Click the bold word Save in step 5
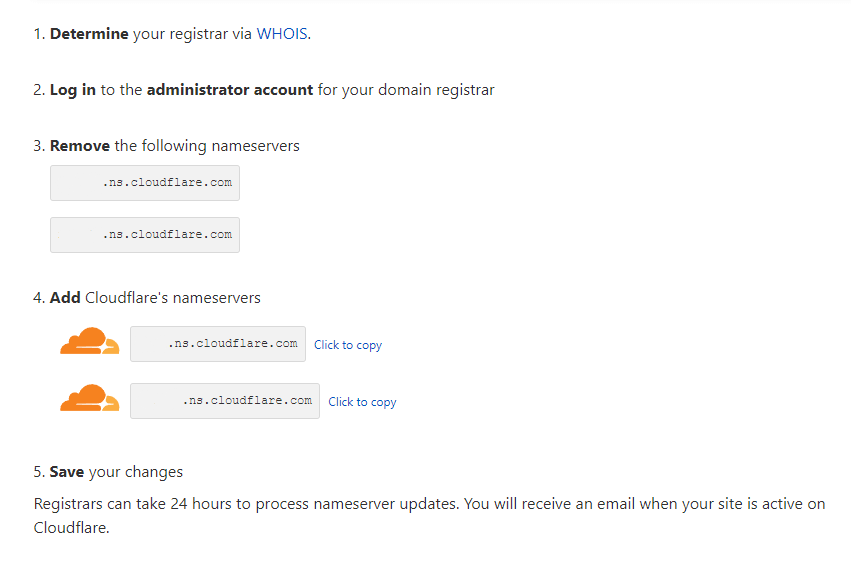This screenshot has height=564, width=851. pyautogui.click(x=67, y=472)
